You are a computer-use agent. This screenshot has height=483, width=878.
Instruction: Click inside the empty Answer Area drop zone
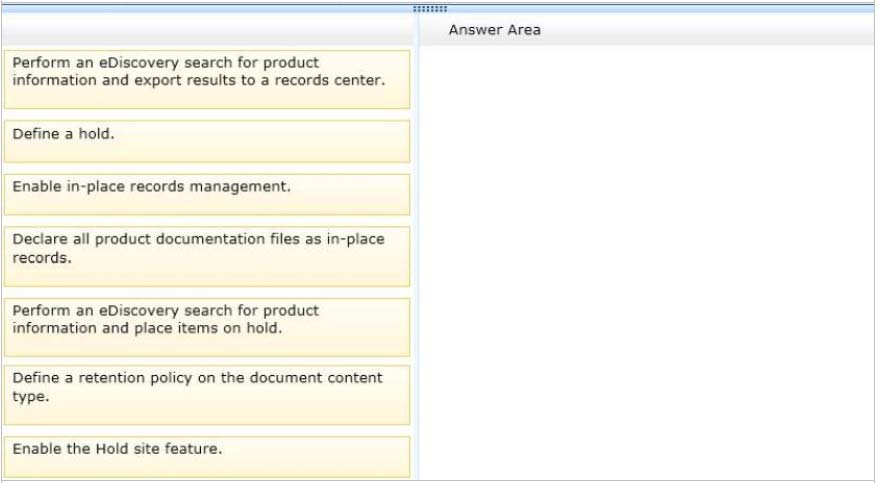645,260
